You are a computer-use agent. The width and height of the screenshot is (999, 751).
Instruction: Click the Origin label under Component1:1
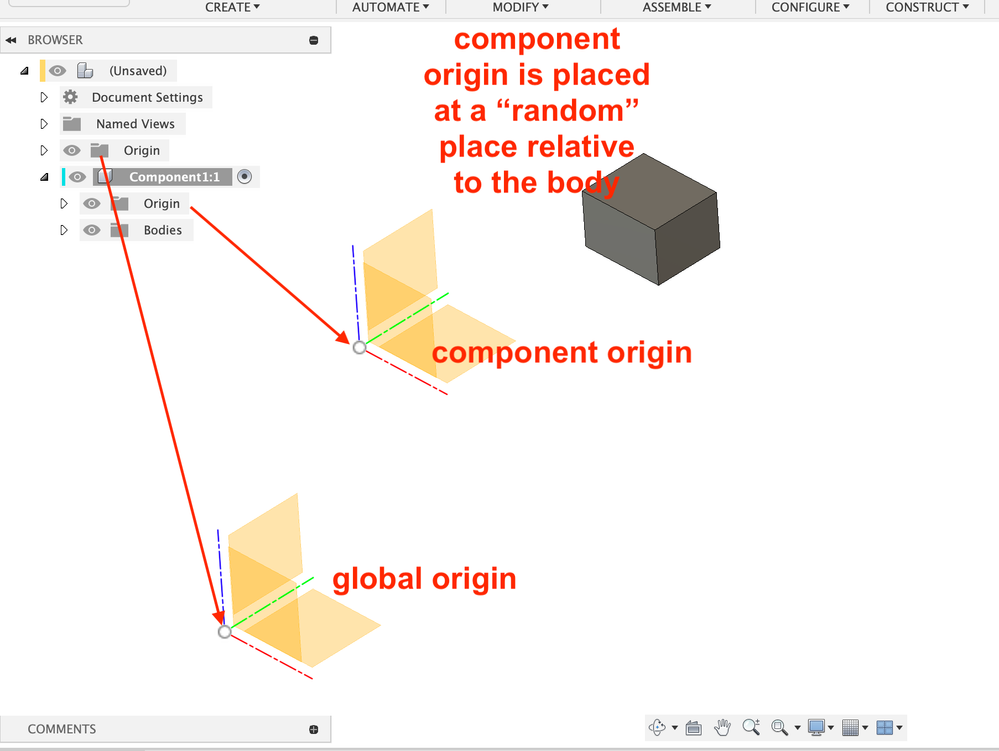[x=161, y=203]
